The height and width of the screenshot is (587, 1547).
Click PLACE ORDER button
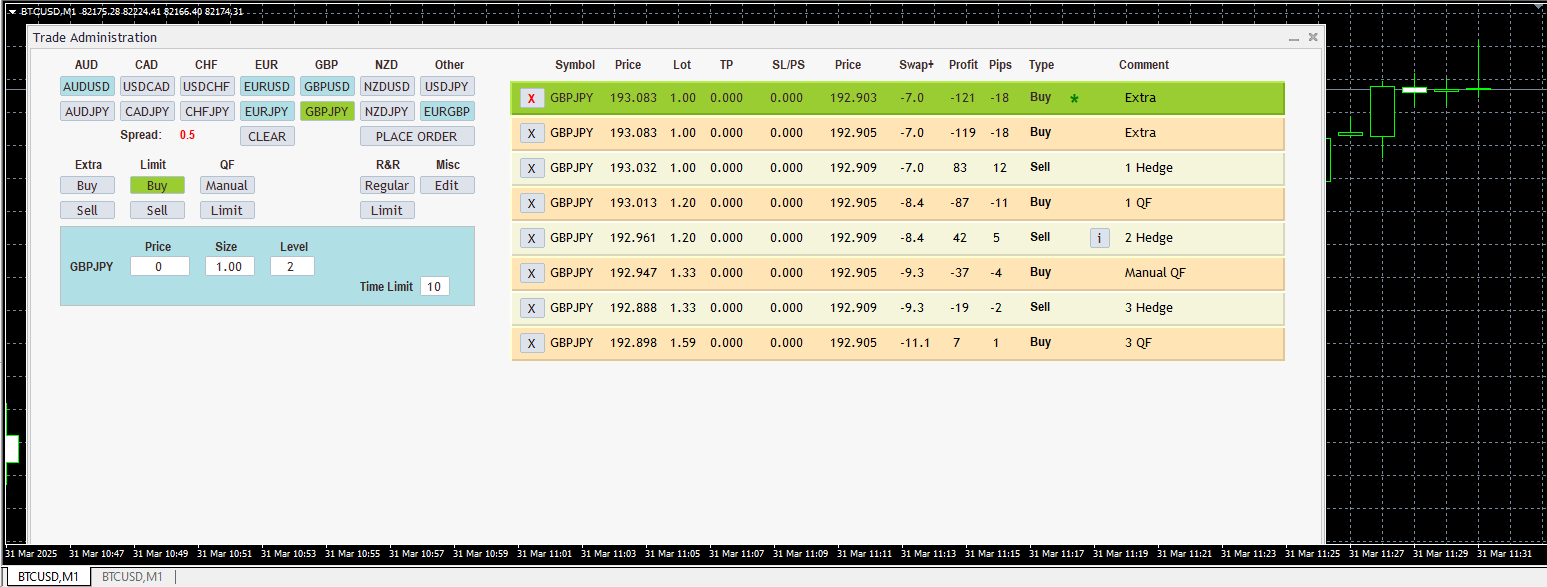click(417, 137)
